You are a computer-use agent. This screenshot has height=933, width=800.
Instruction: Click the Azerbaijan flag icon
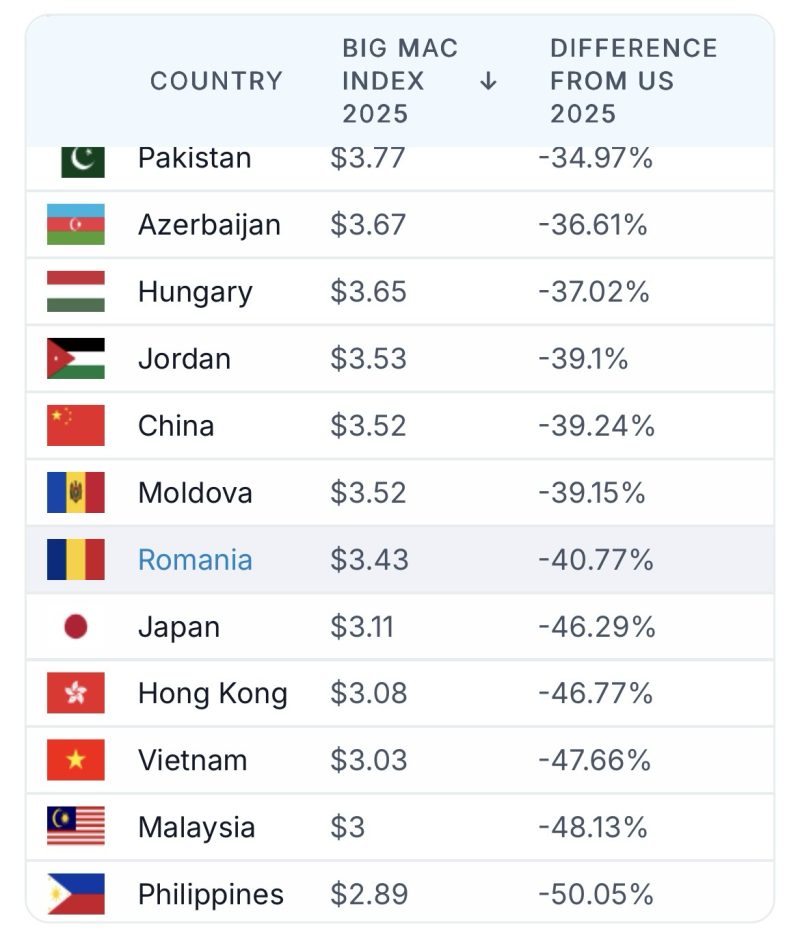[x=76, y=224]
